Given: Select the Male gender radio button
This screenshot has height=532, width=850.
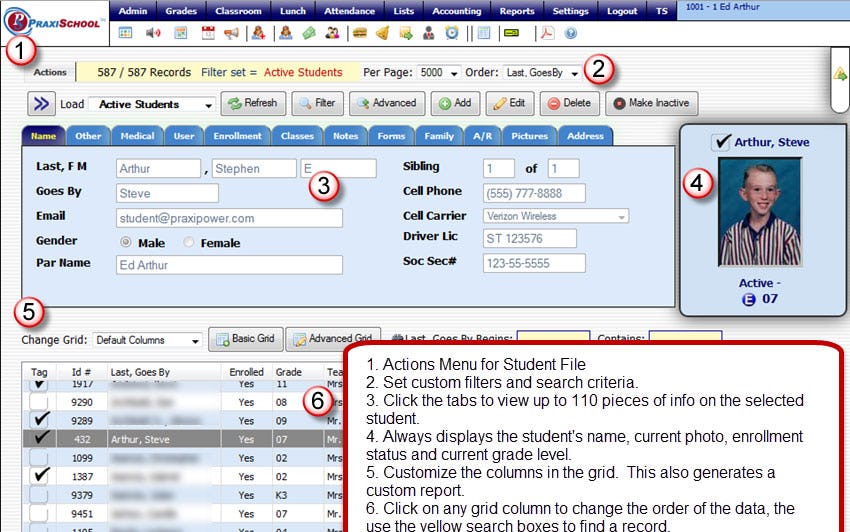Looking at the screenshot, I should click(x=126, y=242).
